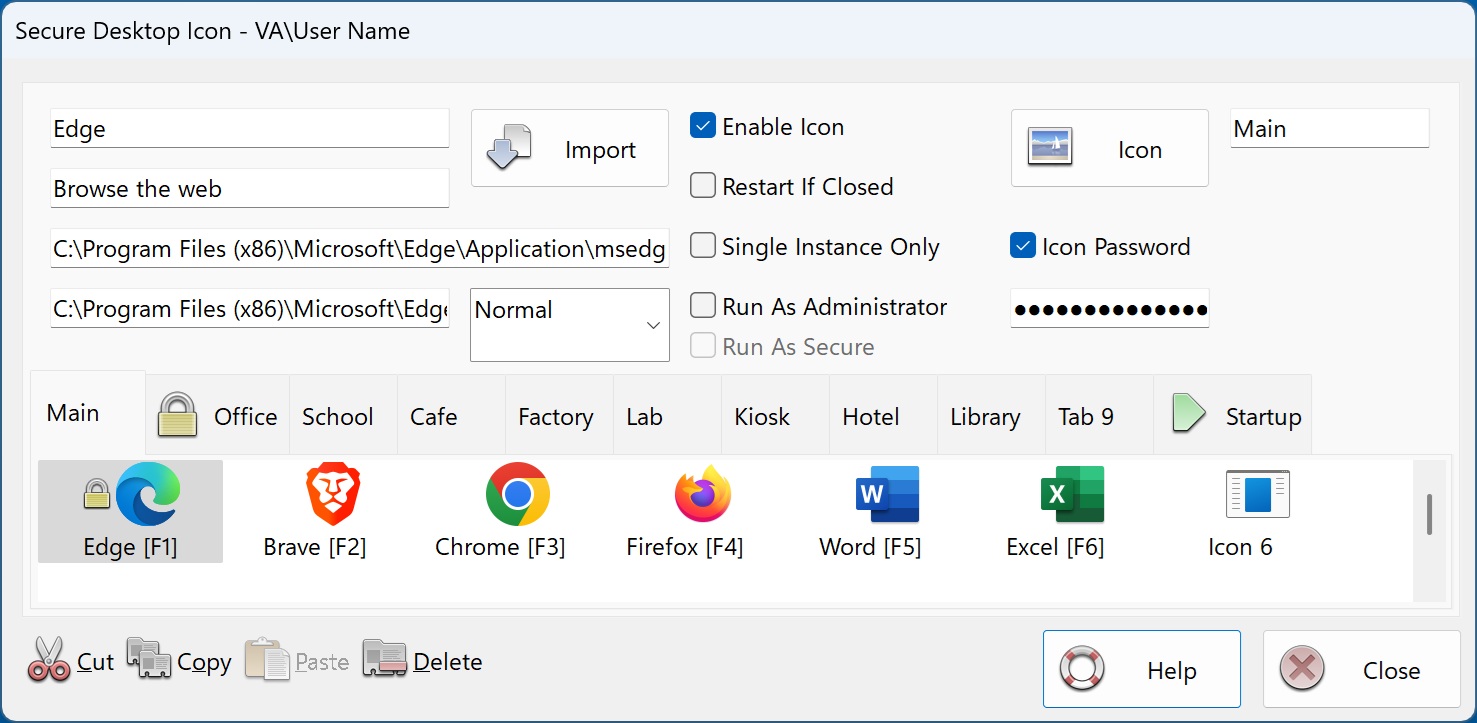This screenshot has width=1477, height=723.
Task: Enable the Single Instance Only setting
Action: click(x=702, y=246)
